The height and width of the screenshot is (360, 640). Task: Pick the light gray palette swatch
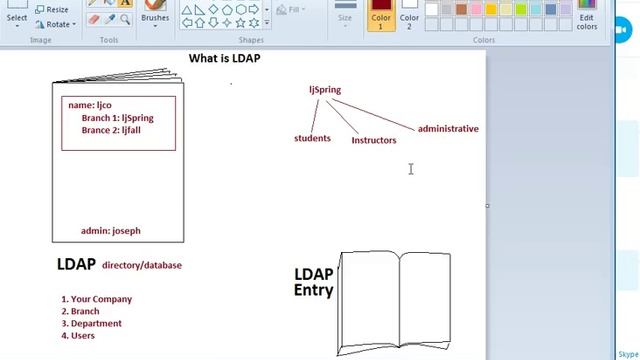(x=447, y=9)
